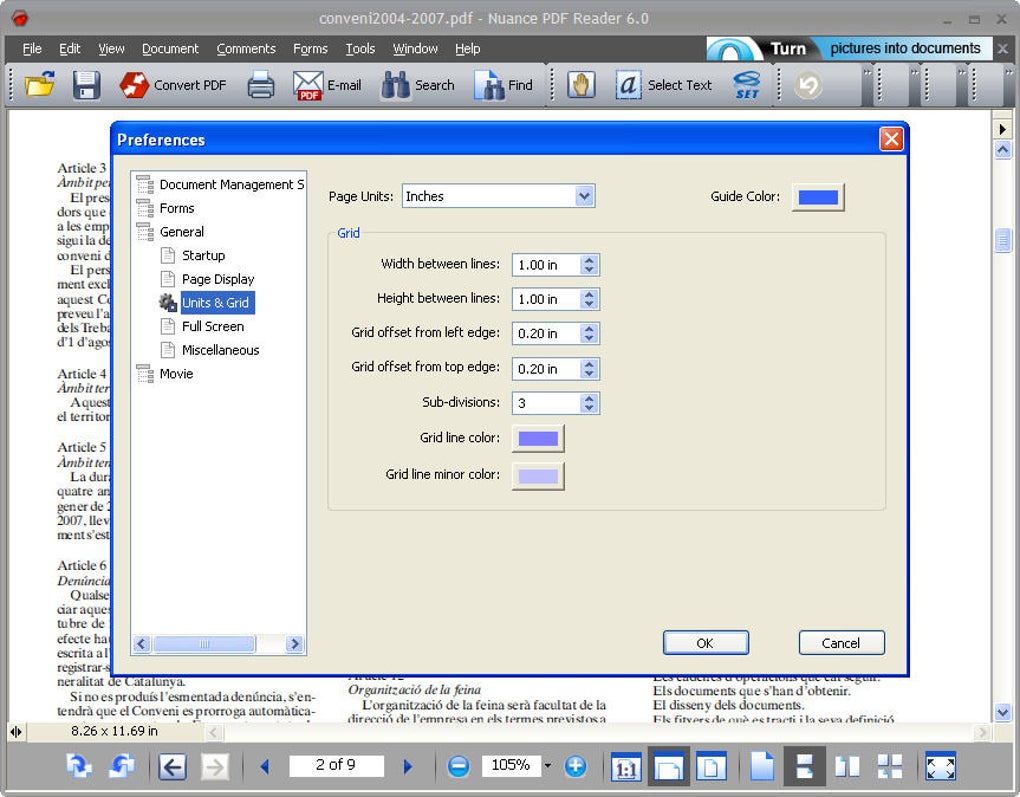
Task: Click the zoom in plus icon
Action: (x=575, y=766)
